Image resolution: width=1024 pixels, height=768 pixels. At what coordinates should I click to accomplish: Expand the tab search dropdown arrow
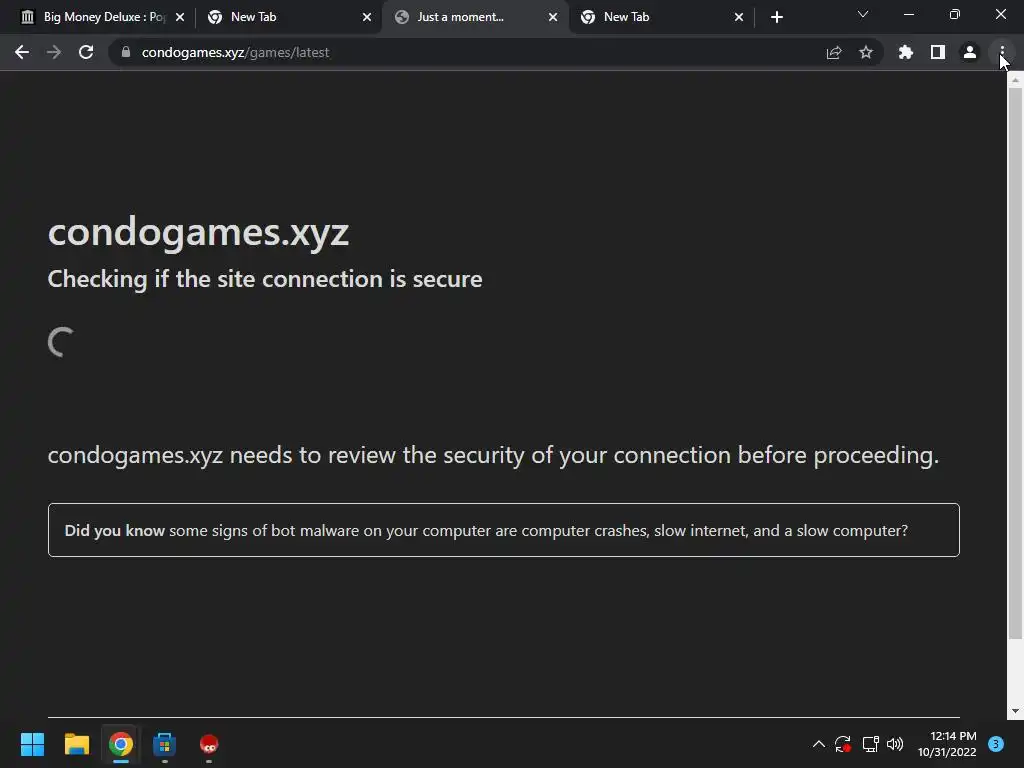pyautogui.click(x=863, y=14)
